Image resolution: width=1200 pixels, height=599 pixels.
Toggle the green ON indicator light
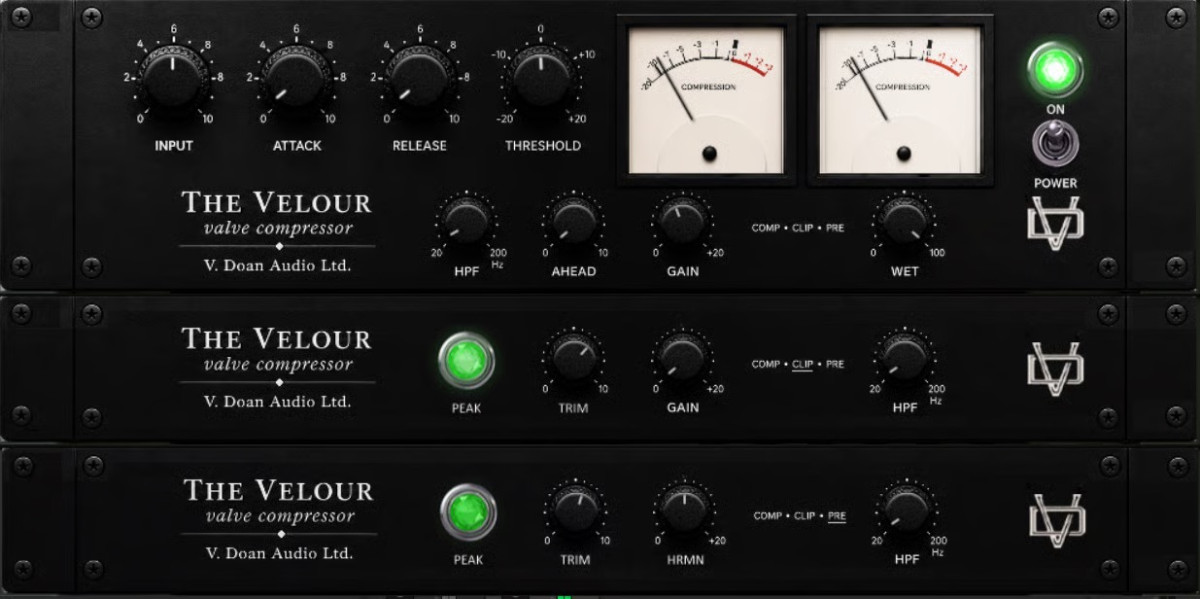[1055, 70]
